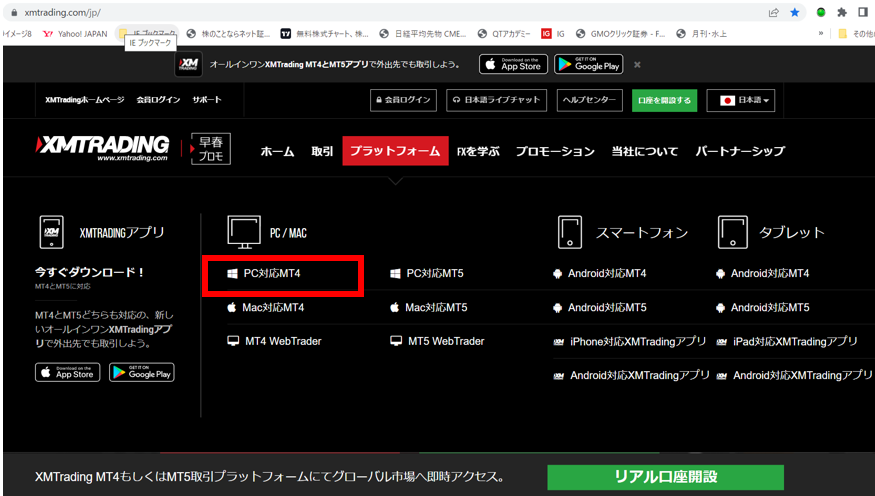This screenshot has width=875, height=496.
Task: Click the 早春プロモ badge
Action: click(x=210, y=149)
